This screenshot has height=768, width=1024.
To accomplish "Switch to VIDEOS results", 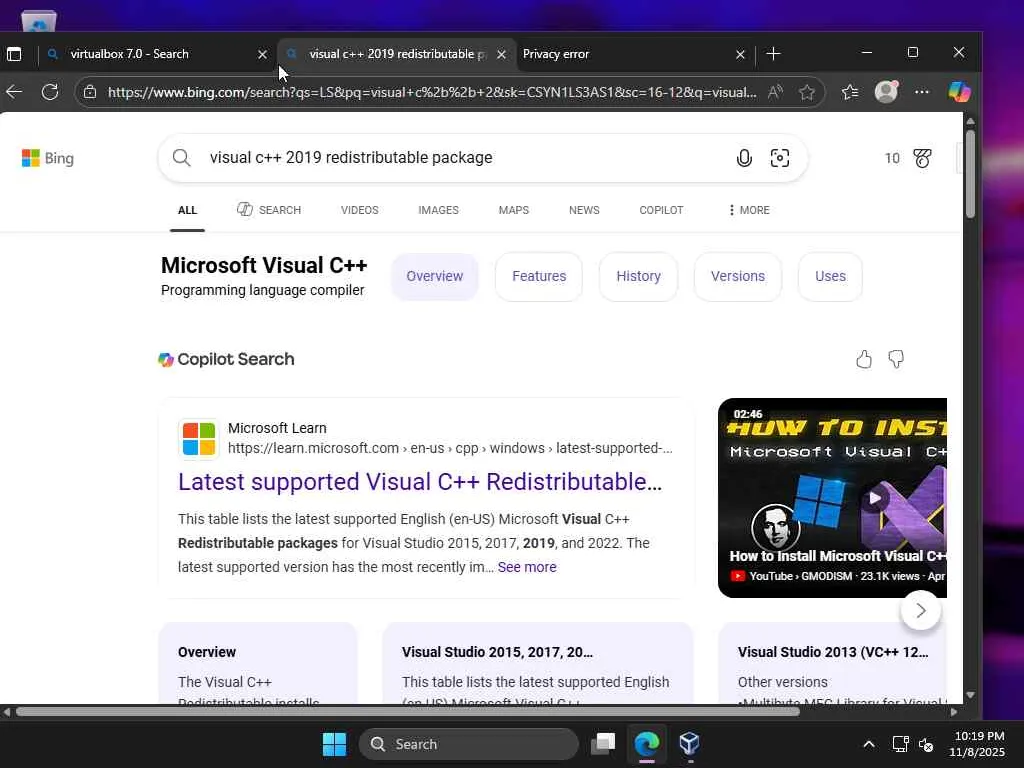I will tap(359, 210).
